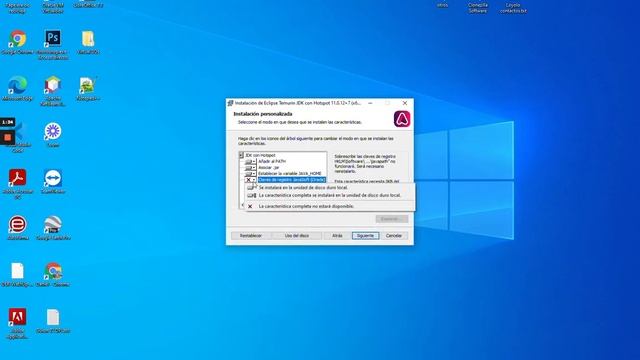Select 'Claves de registro JavaSoft (Oracle)' item

292,180
